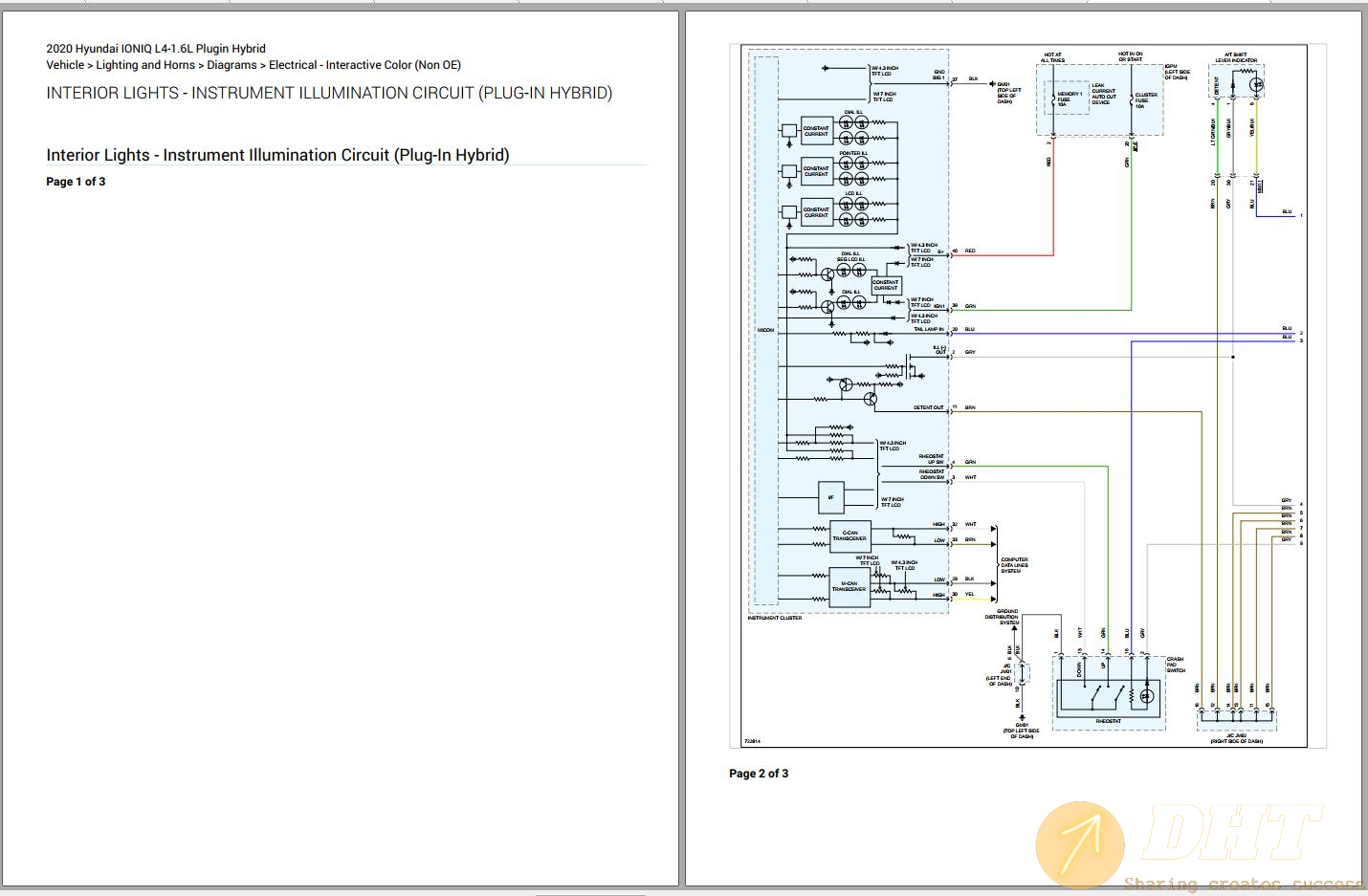Click the uppercase 'INTERIOR LIGHTS - INSTRUMENT ILLUMINATION CIRCUIT' heading
Image resolution: width=1368 pixels, height=896 pixels.
(x=329, y=94)
